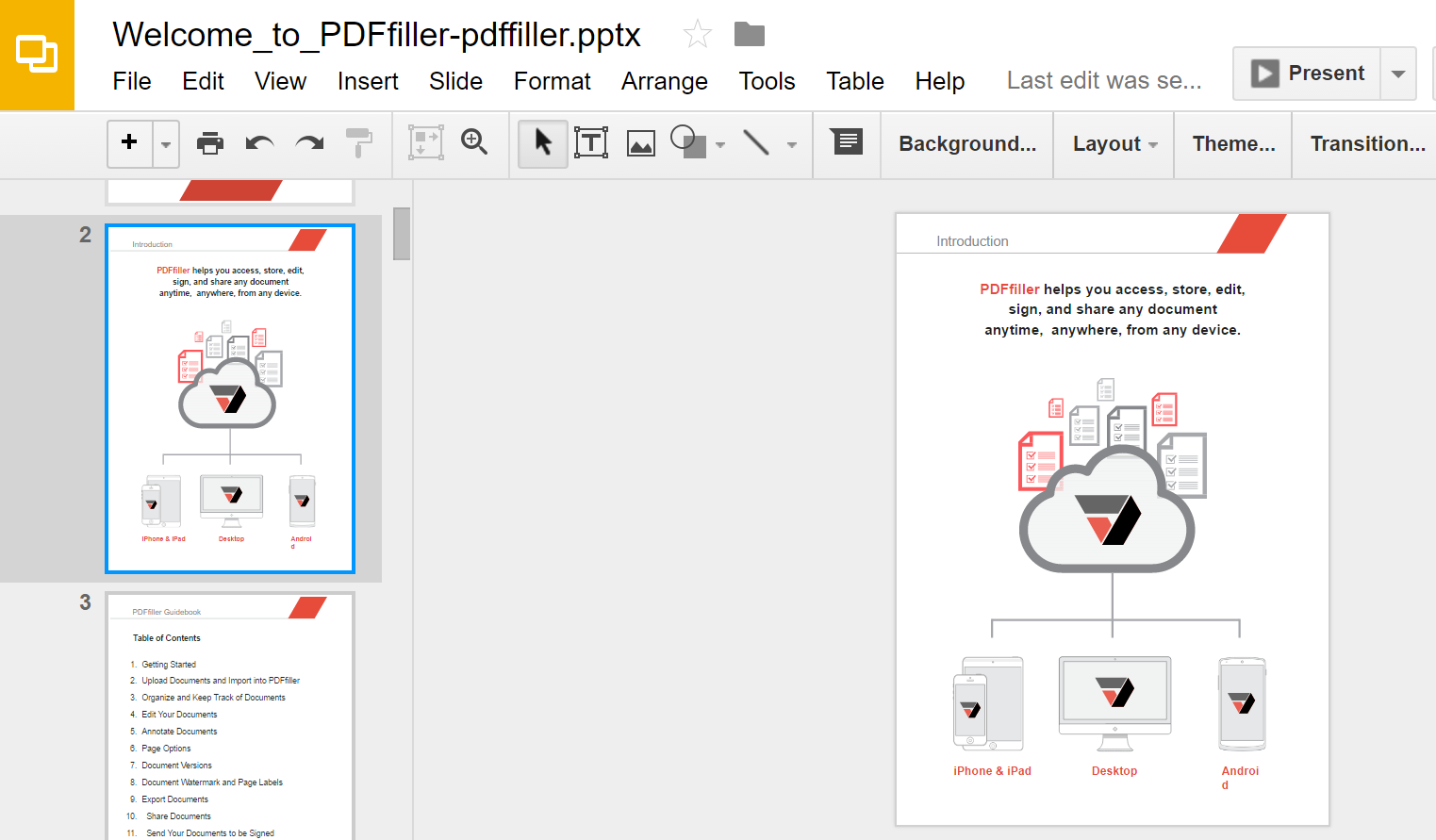Expand the new slide layout dropdown arrow
The width and height of the screenshot is (1436, 840).
point(166,143)
